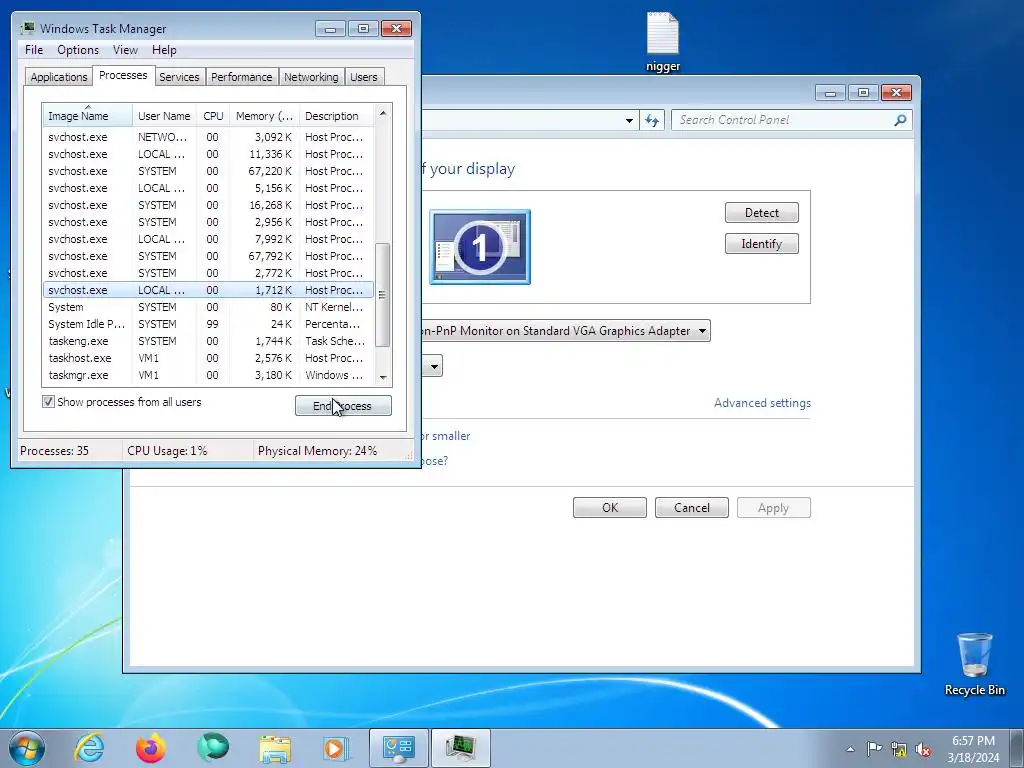Click the process list scroll down arrow
The height and width of the screenshot is (768, 1024).
click(383, 377)
